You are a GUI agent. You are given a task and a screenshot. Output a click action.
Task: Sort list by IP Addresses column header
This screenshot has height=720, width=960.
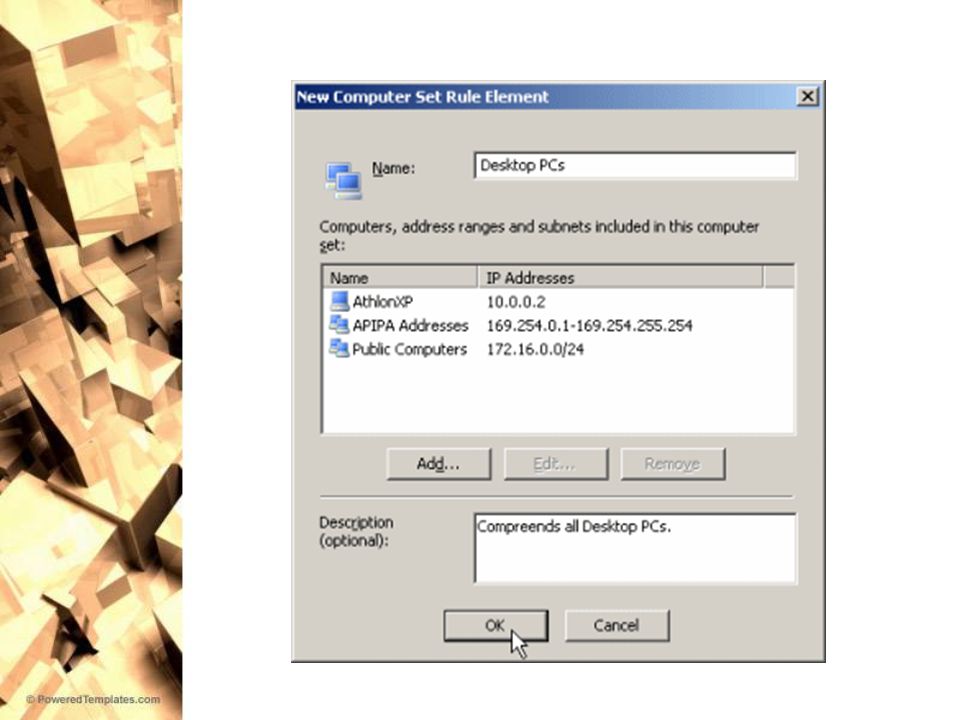620,277
